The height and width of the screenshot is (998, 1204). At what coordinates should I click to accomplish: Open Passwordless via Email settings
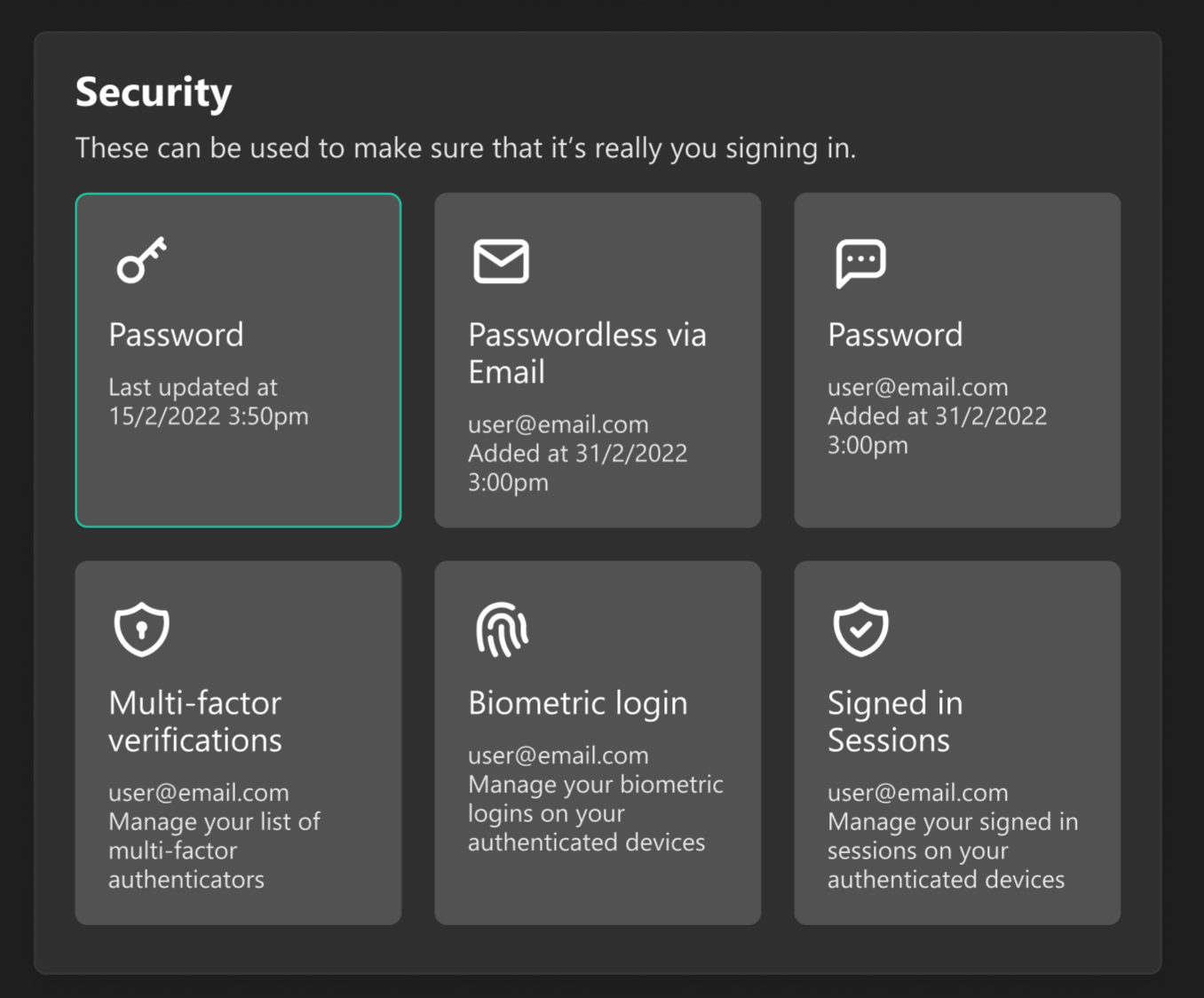597,360
